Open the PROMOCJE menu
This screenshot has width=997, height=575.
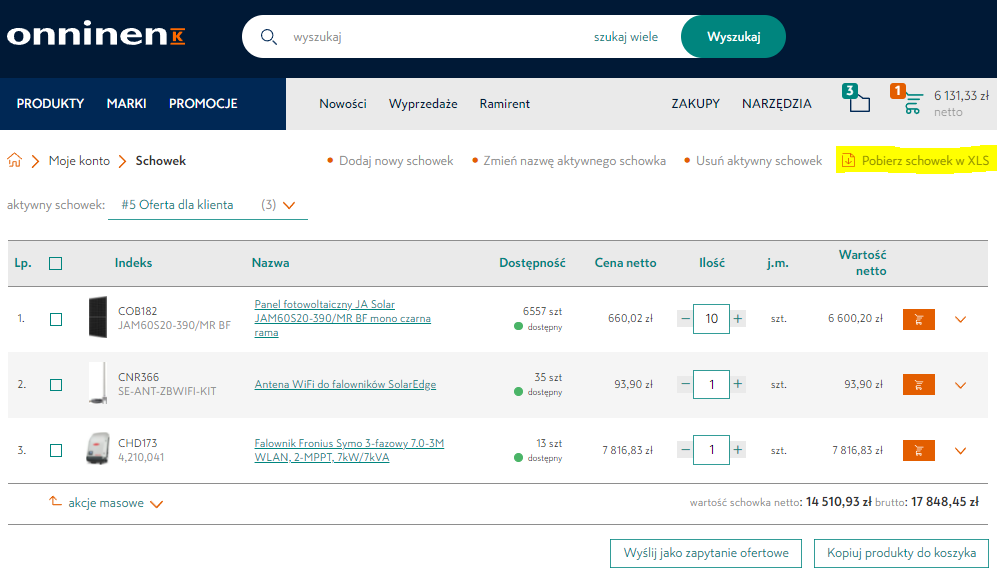coord(203,104)
